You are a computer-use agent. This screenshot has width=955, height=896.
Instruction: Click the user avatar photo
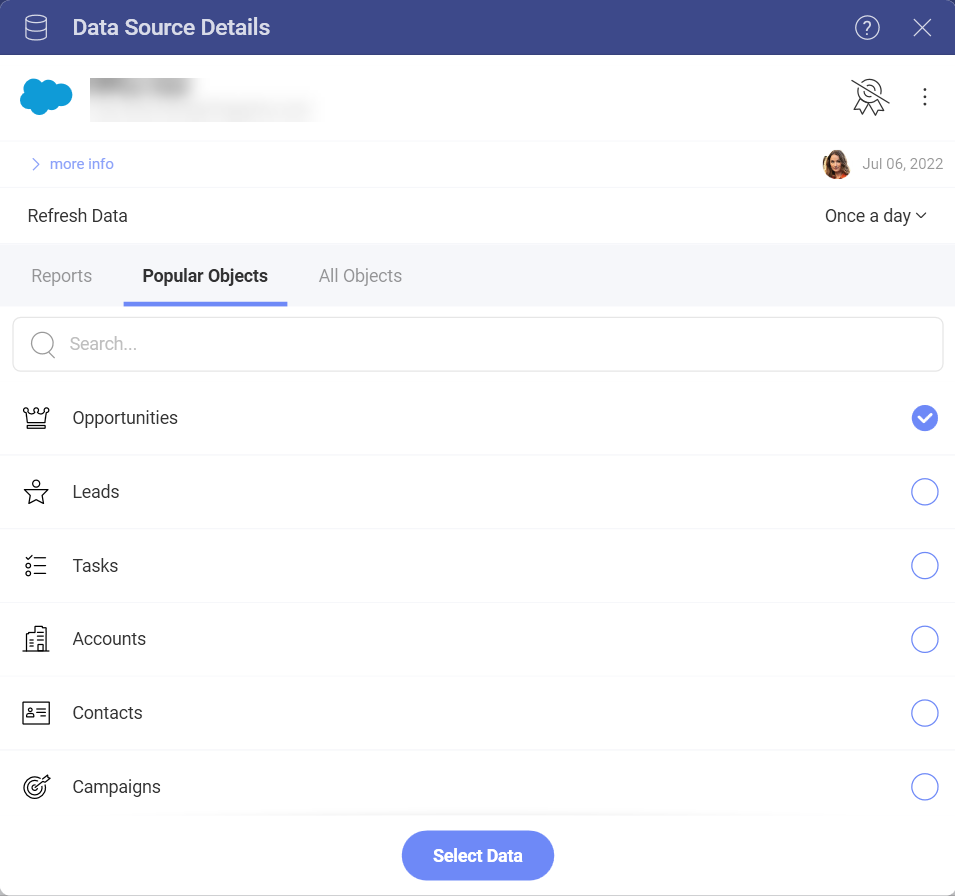[x=836, y=164]
